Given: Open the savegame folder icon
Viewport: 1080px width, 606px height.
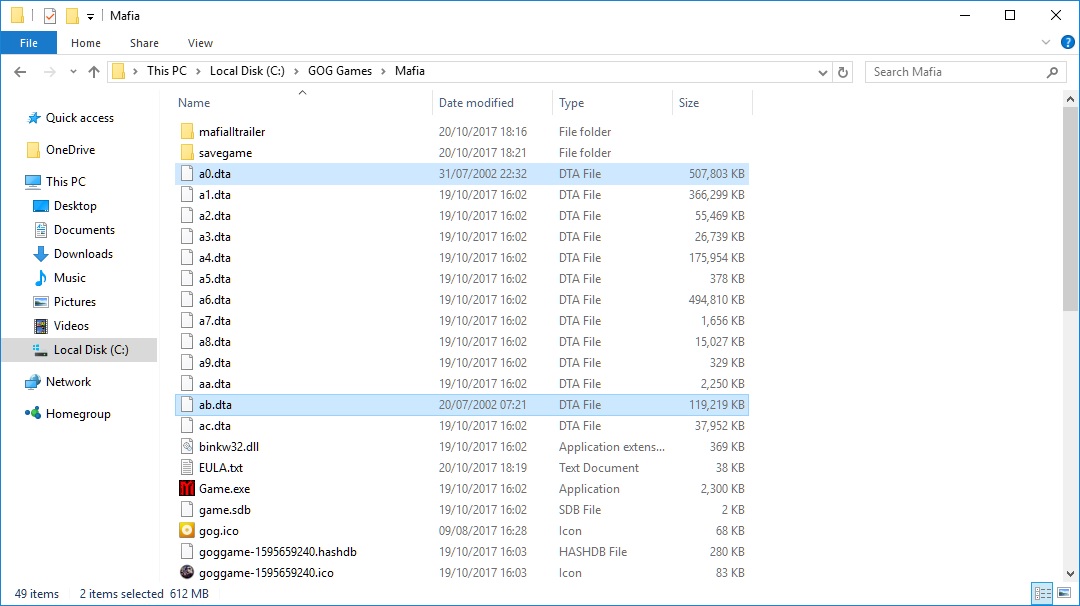Looking at the screenshot, I should pos(187,152).
